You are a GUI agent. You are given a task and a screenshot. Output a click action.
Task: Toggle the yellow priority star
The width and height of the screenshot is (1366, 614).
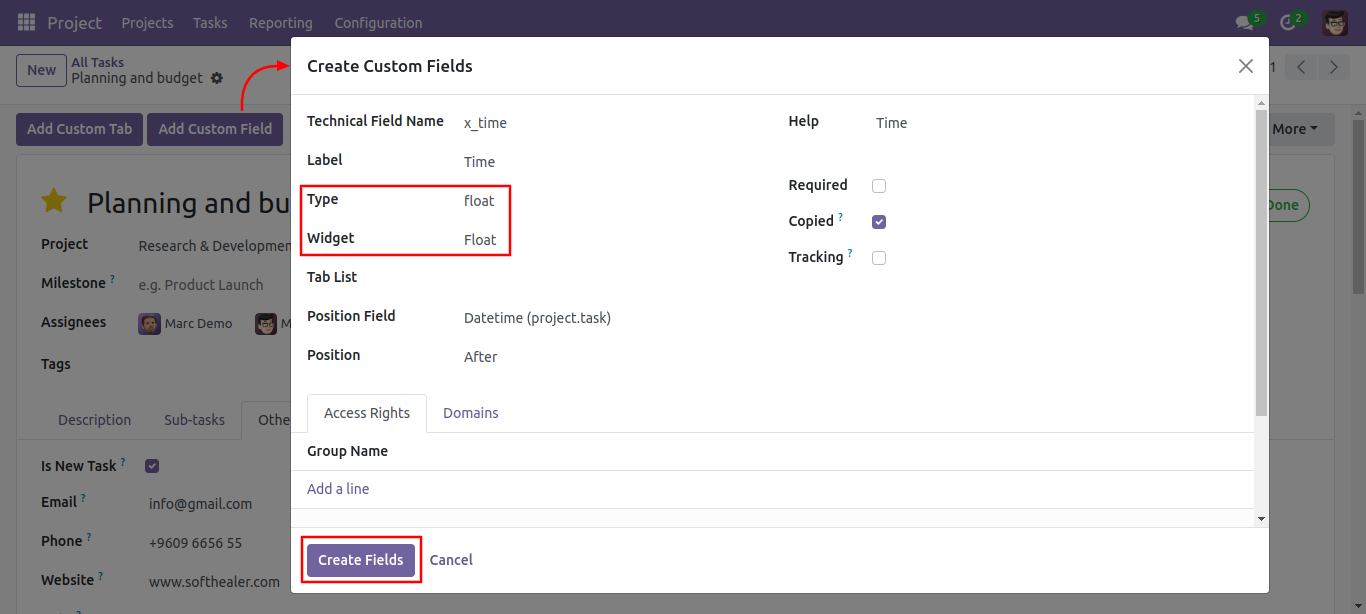[x=53, y=202]
